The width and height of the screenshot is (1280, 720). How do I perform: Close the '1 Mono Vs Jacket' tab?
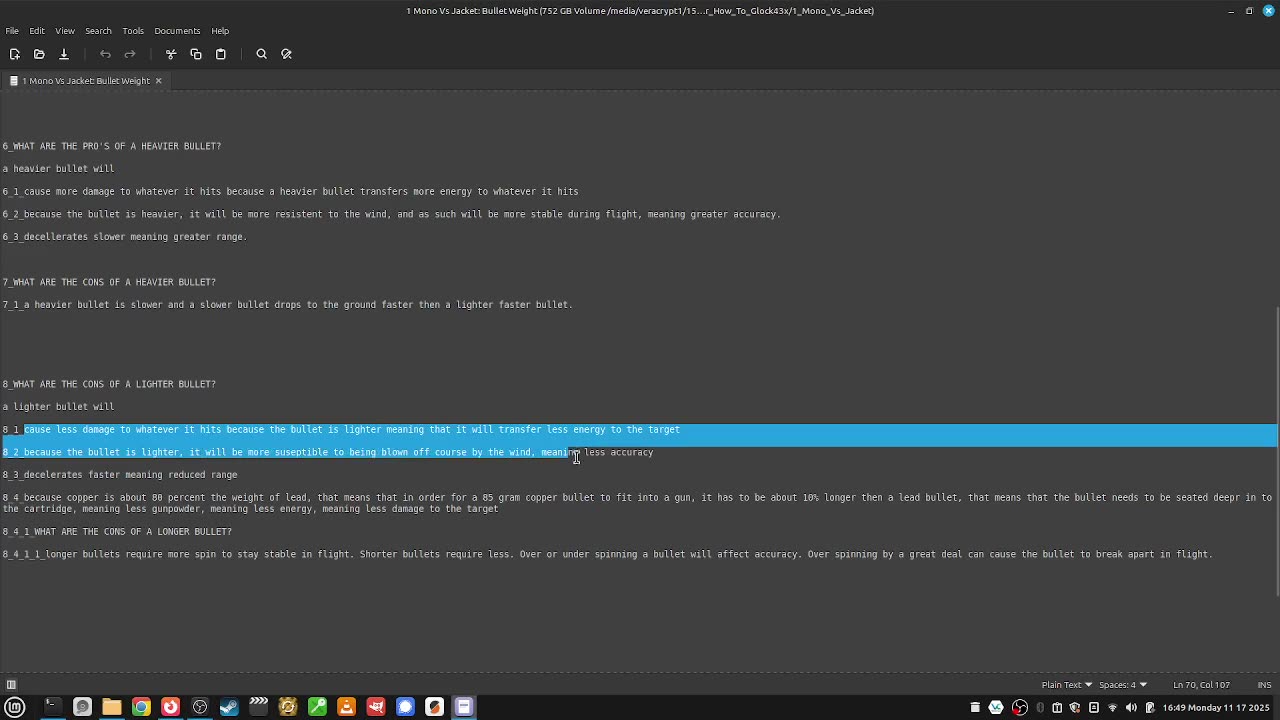pyautogui.click(x=158, y=81)
